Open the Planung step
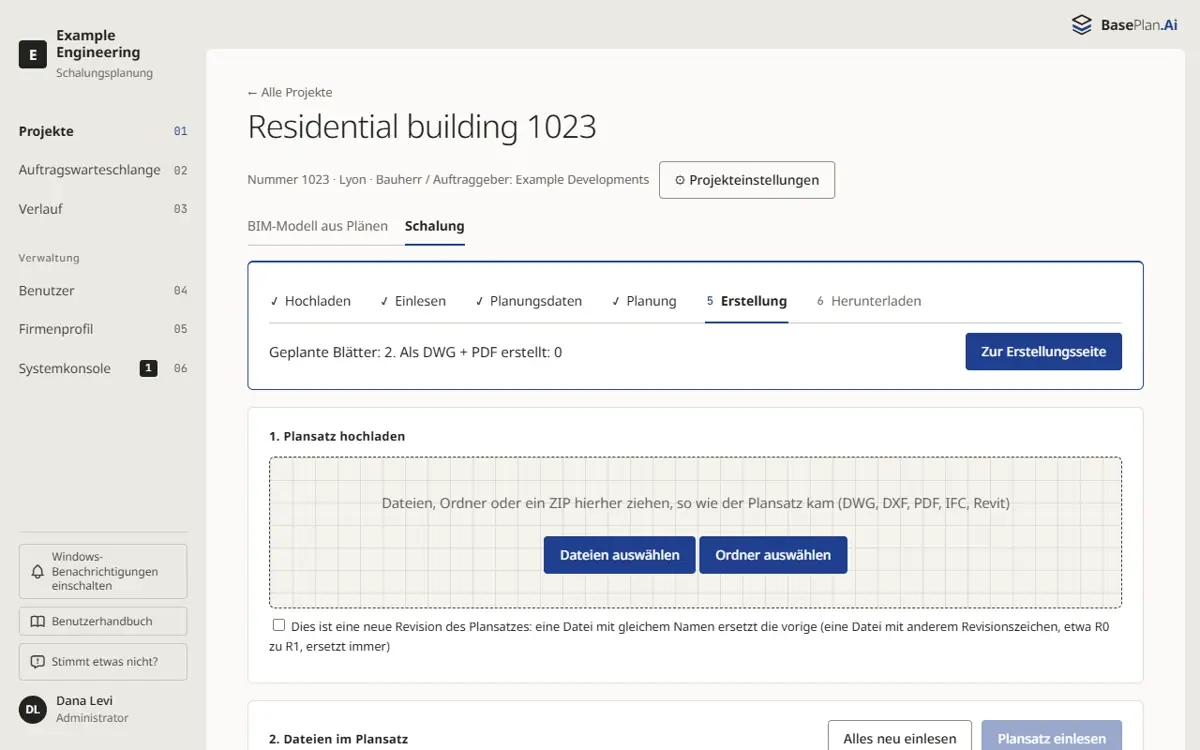The width and height of the screenshot is (1200, 750). click(644, 301)
